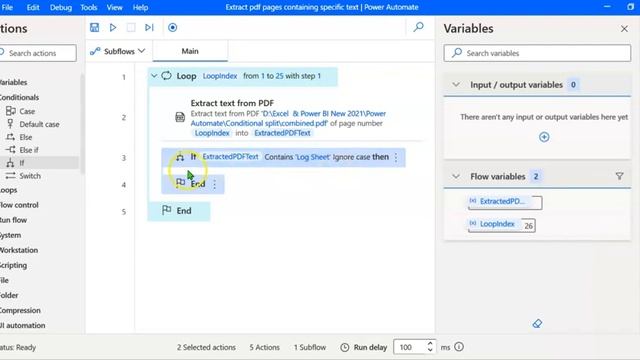This screenshot has height=360, width=640.
Task: Click the '2 Selected actions' status text
Action: [x=206, y=347]
